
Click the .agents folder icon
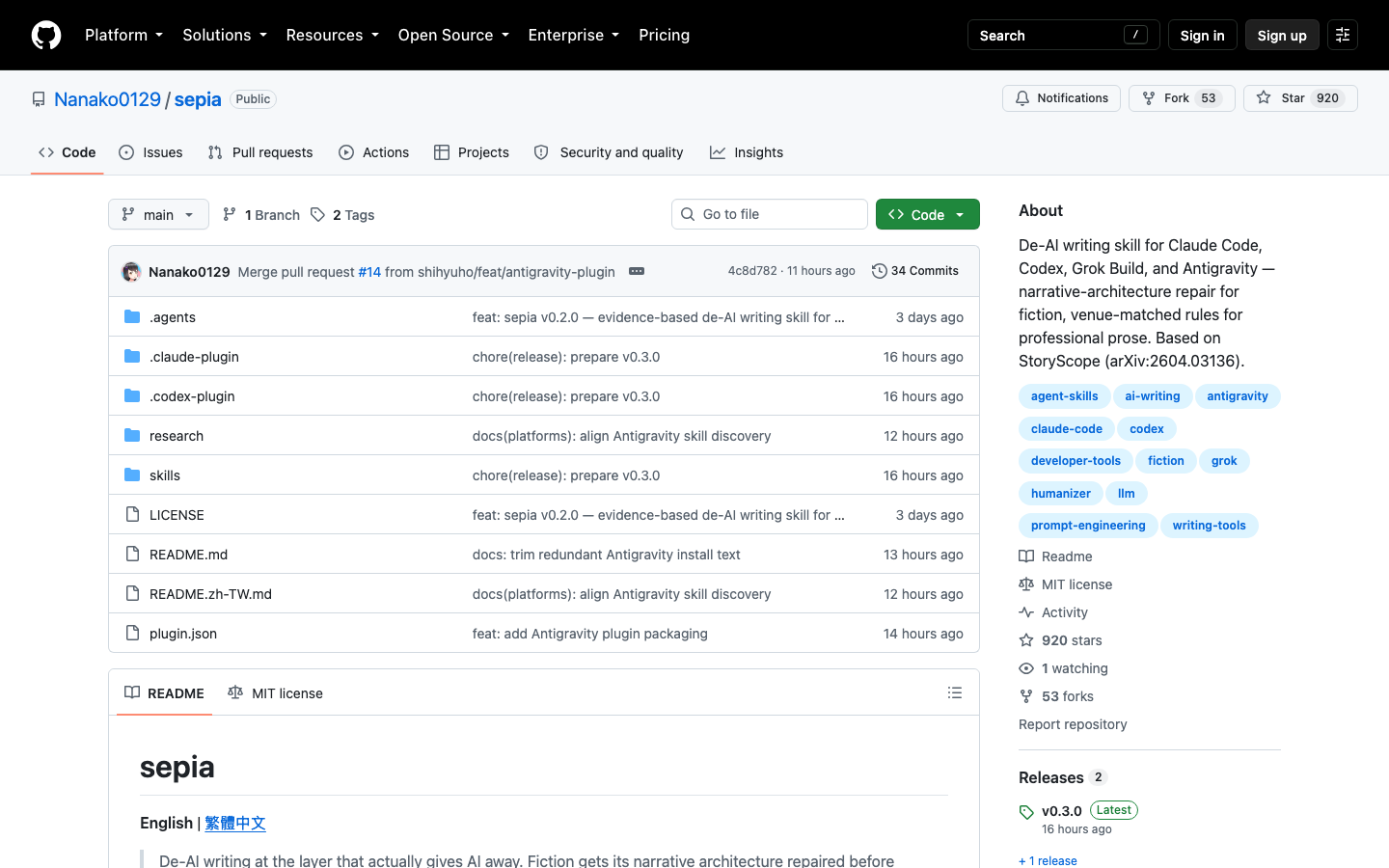[x=132, y=316]
